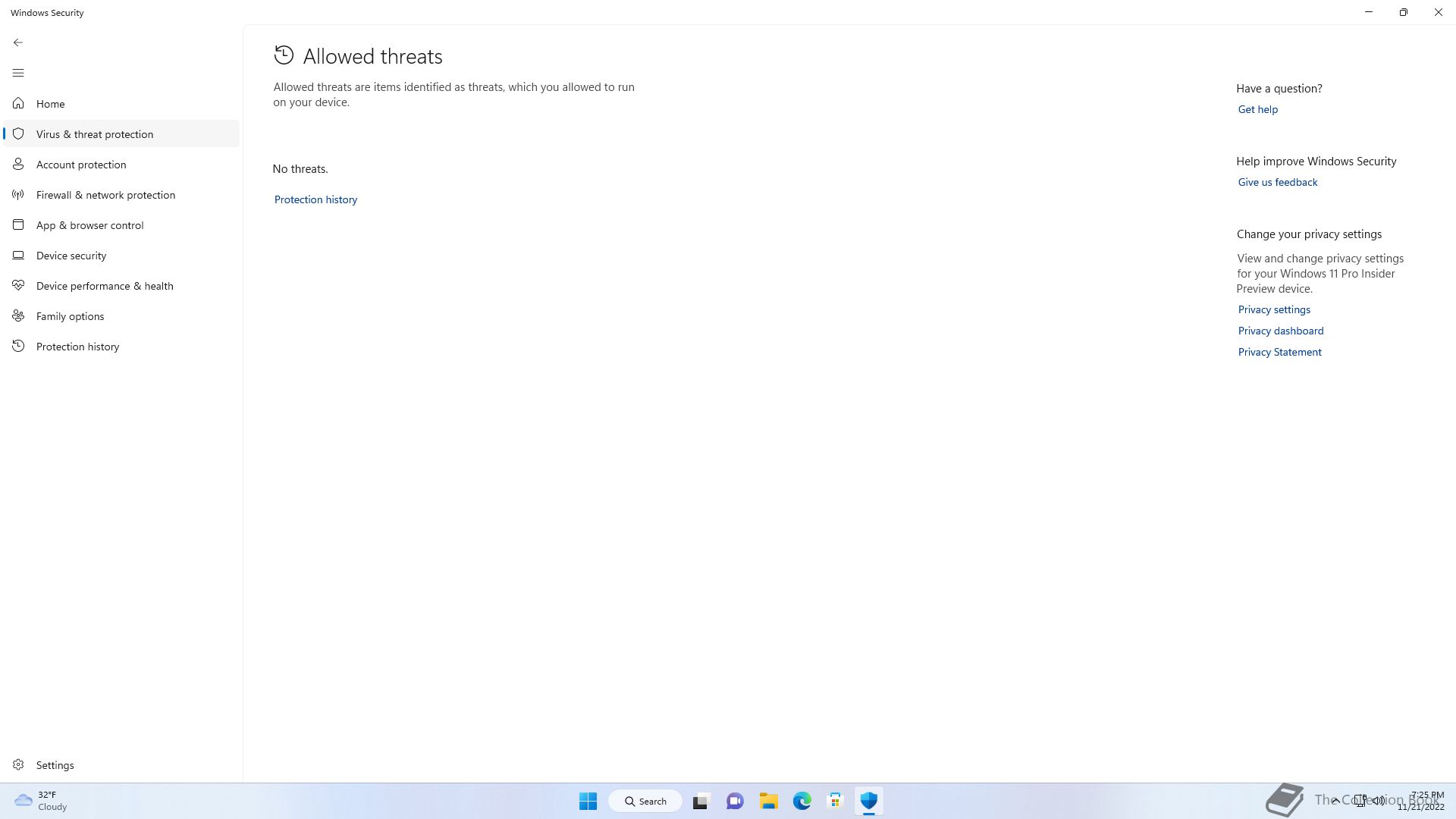The image size is (1456, 819).
Task: Click Give us feedback link
Action: [x=1277, y=182]
